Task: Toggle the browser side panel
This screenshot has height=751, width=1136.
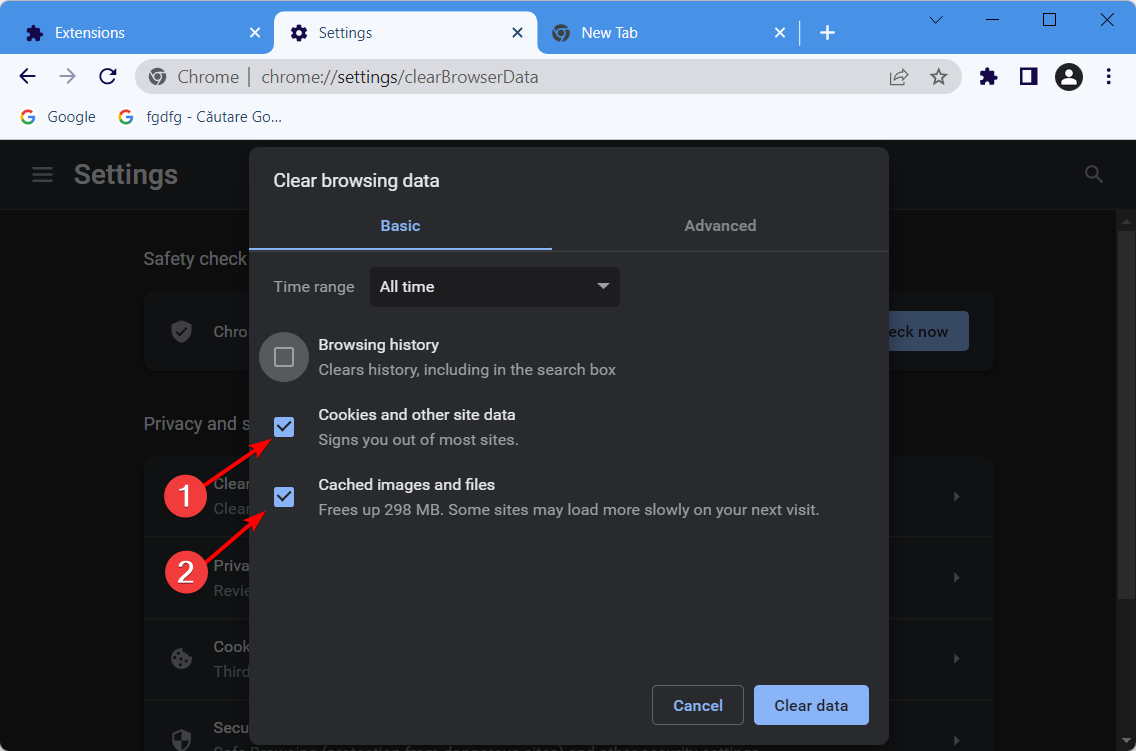Action: (x=1028, y=77)
